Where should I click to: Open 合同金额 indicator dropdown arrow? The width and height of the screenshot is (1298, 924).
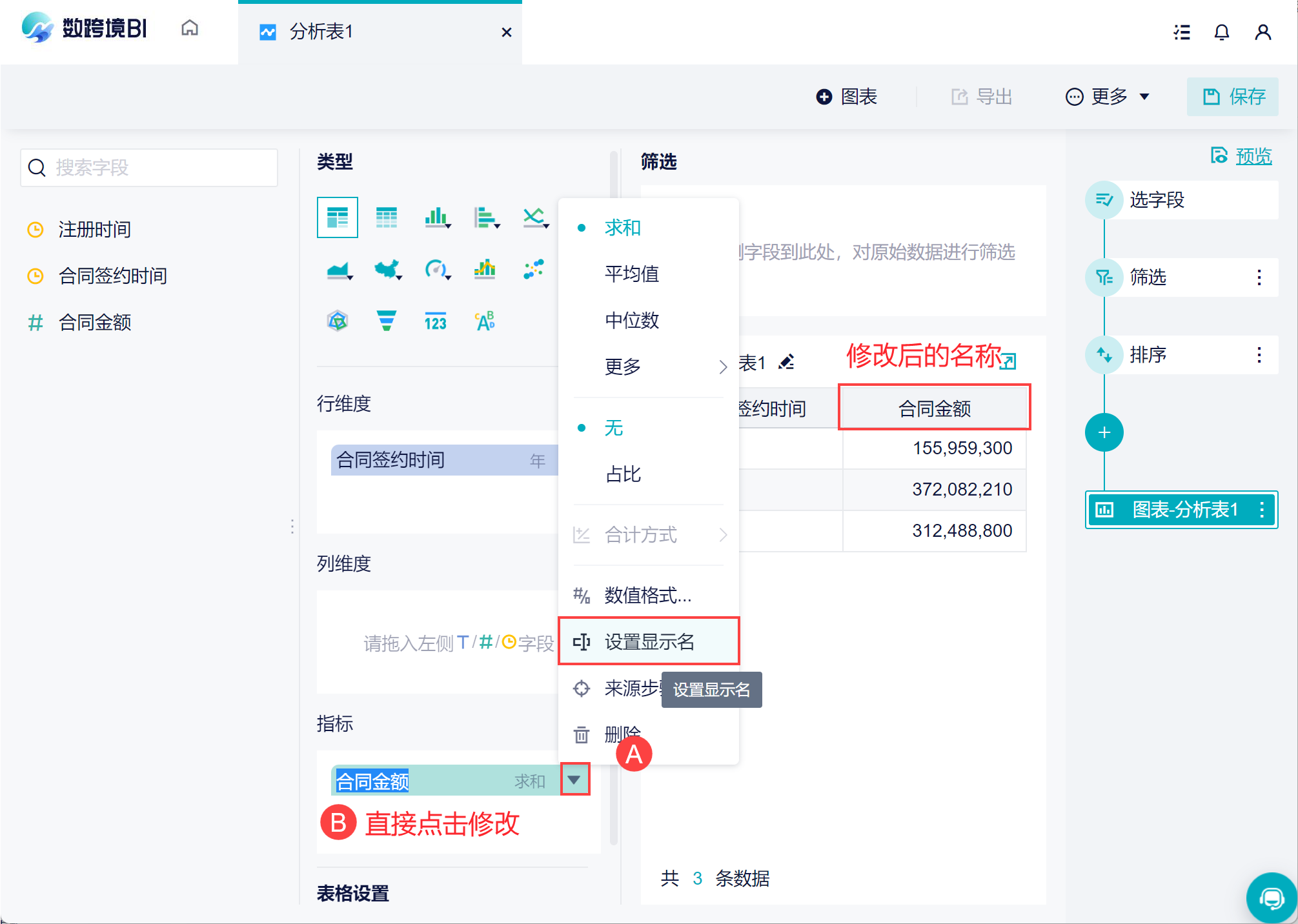point(574,780)
